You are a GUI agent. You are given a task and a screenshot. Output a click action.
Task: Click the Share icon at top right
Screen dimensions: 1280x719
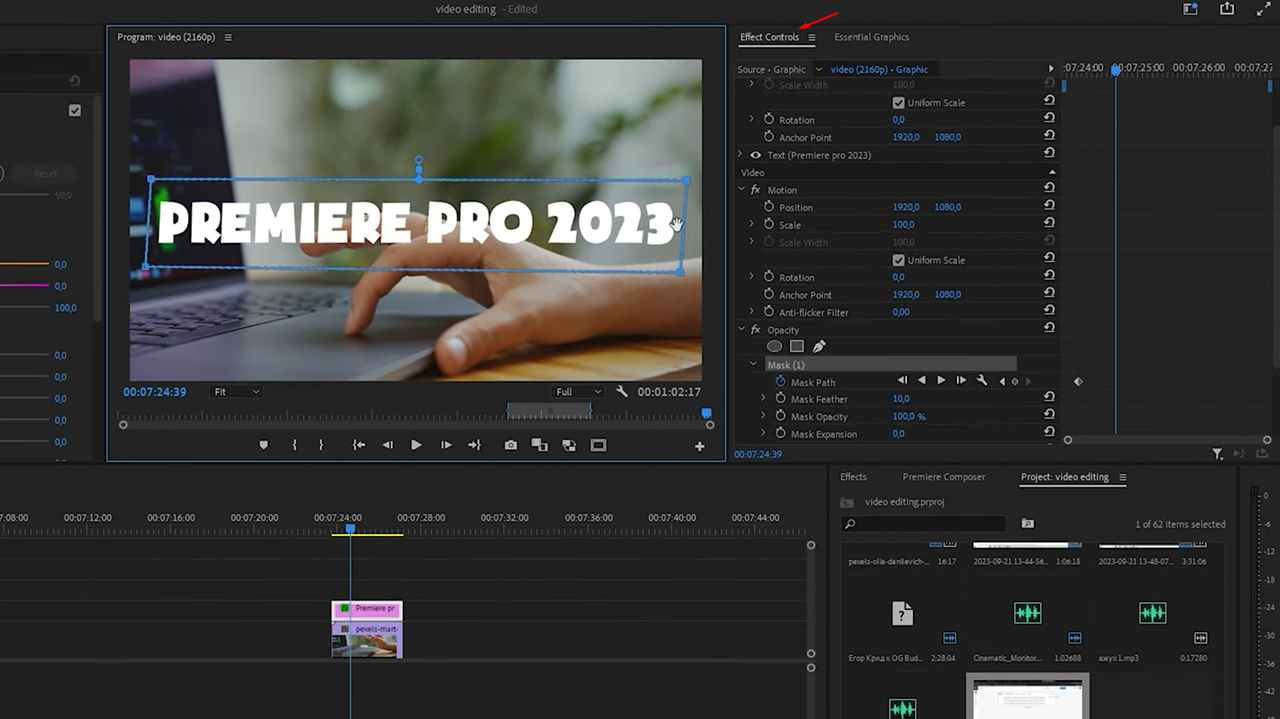pos(1227,9)
